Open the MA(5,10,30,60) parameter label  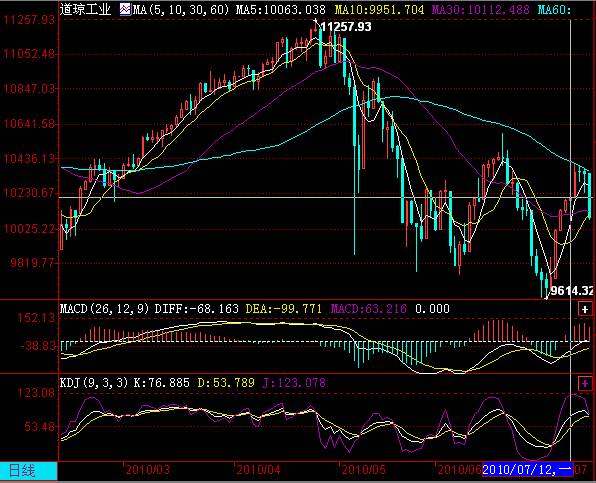coord(181,10)
